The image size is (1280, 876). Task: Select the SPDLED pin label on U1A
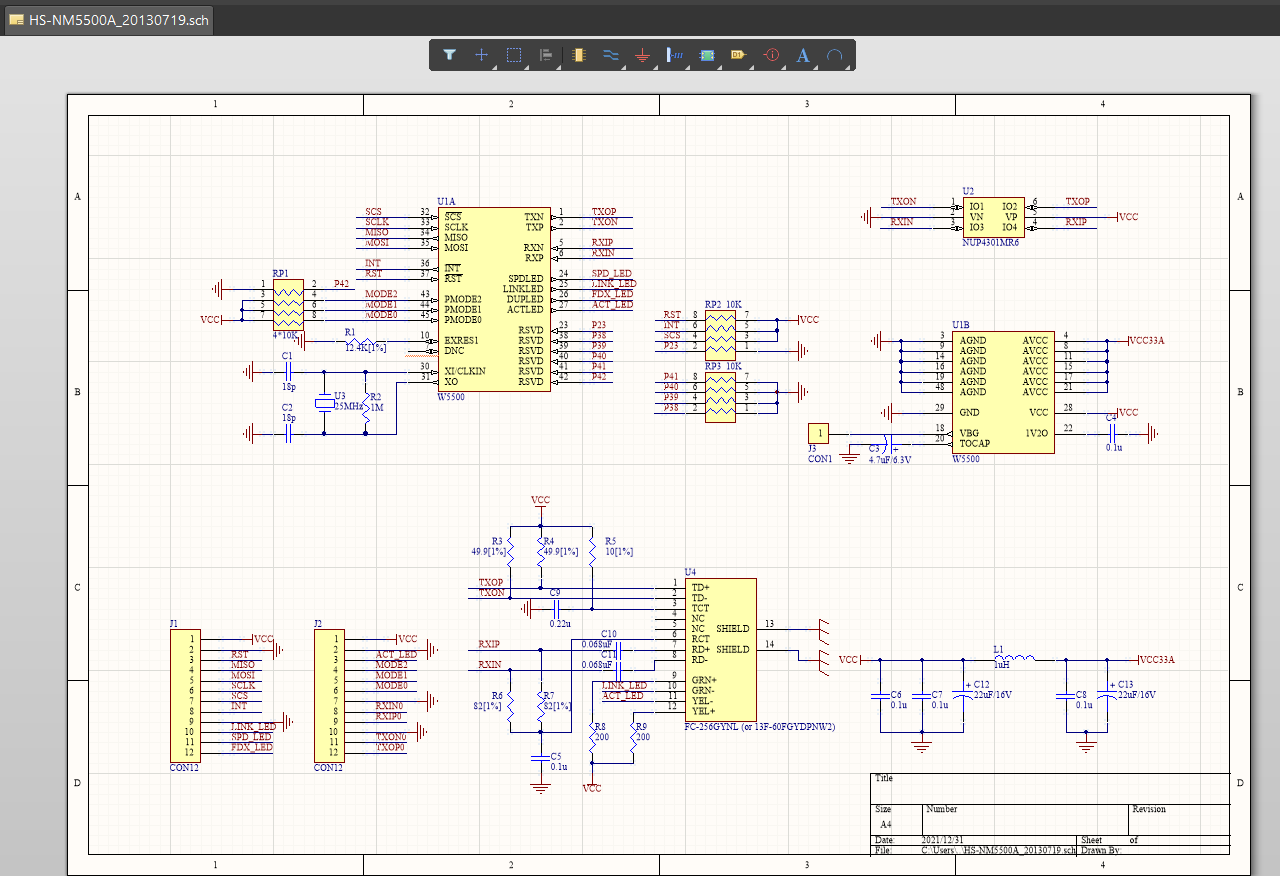click(525, 278)
